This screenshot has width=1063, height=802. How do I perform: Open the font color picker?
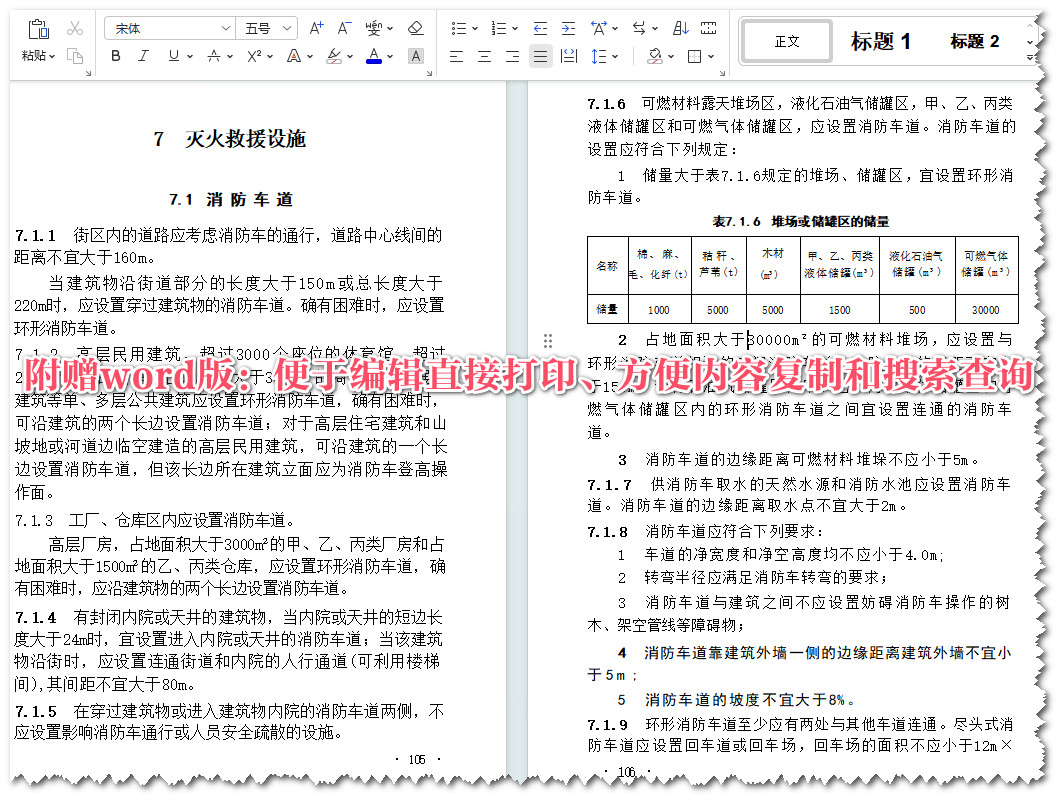(x=373, y=55)
